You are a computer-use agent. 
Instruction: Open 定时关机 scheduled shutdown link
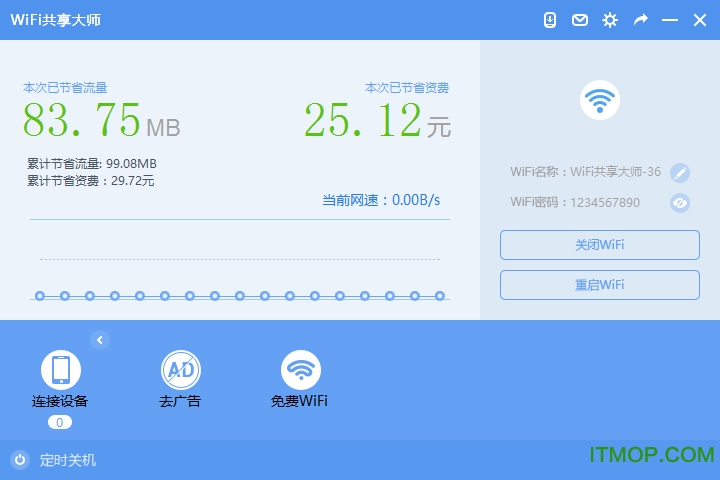click(68, 460)
